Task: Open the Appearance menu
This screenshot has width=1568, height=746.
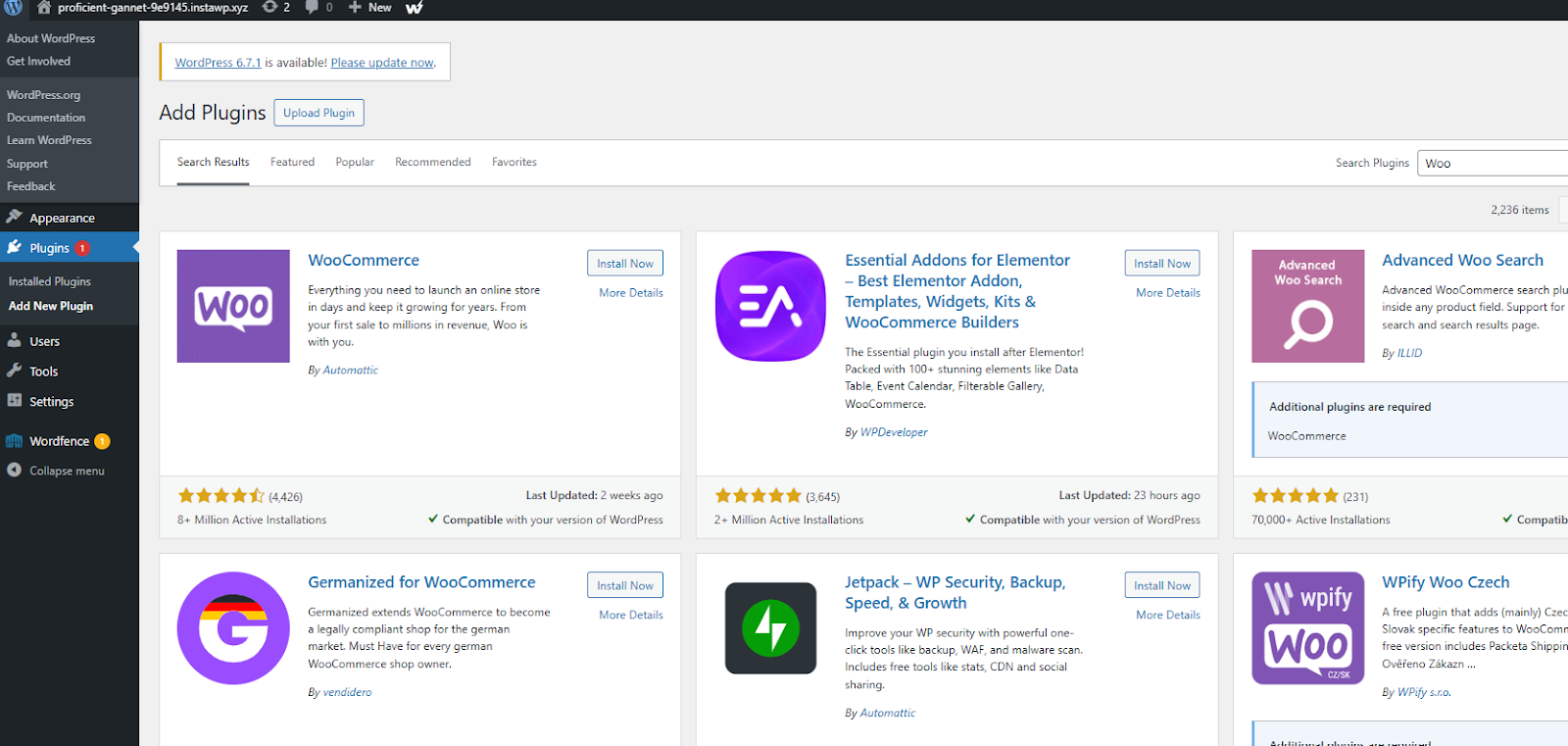Action: [x=70, y=218]
